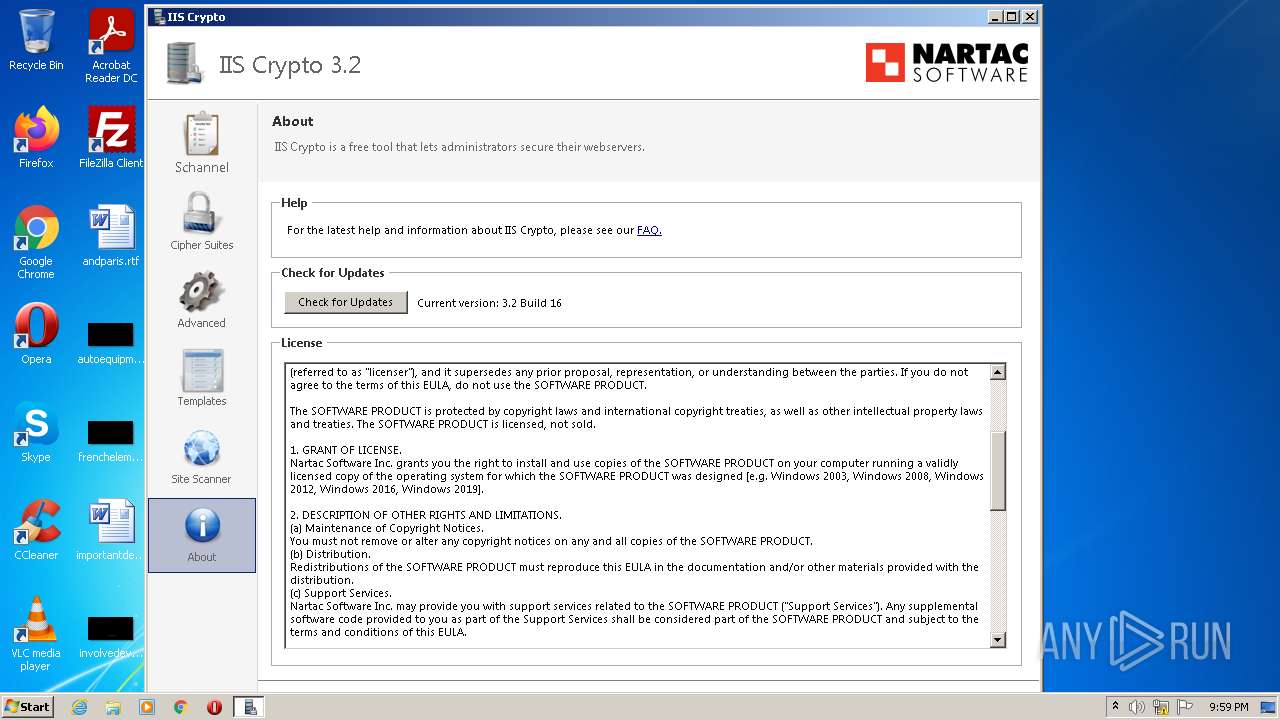Click the 9:59 PM taskbar clock

click(x=1228, y=707)
